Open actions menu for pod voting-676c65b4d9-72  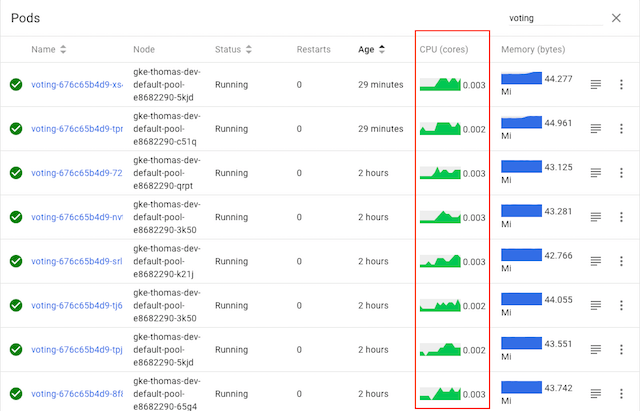tap(620, 173)
